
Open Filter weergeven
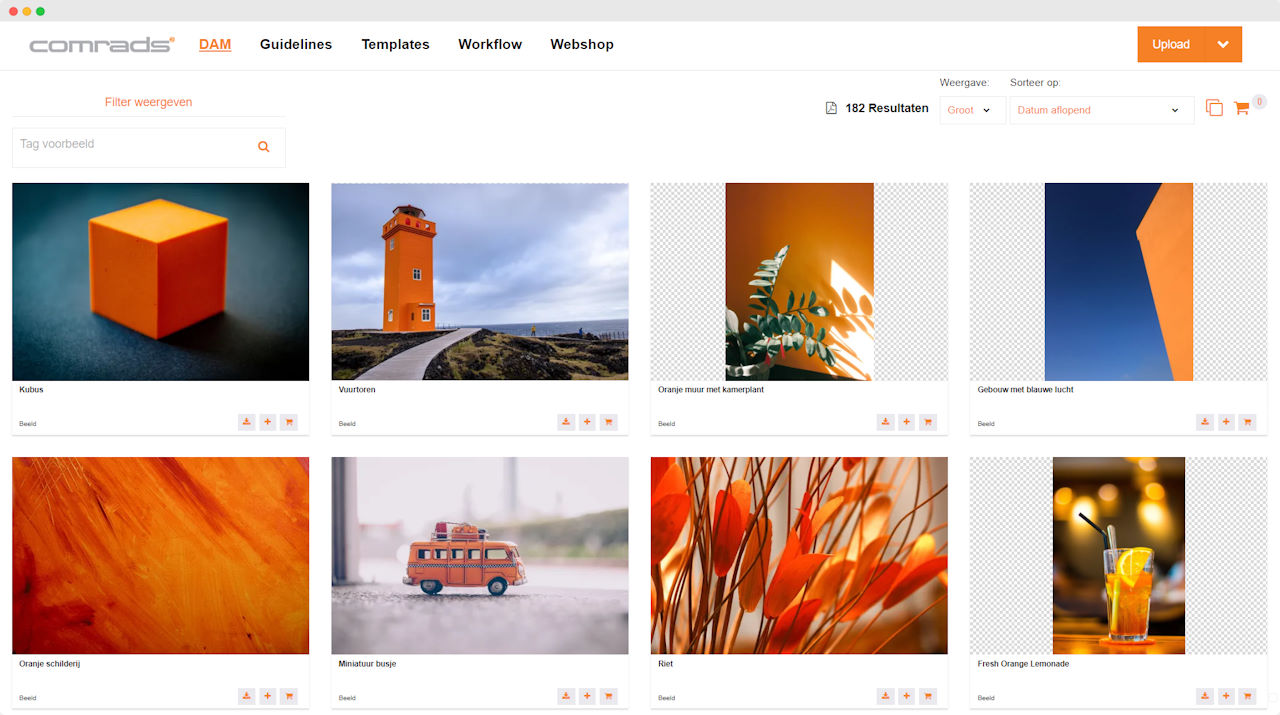(x=148, y=101)
